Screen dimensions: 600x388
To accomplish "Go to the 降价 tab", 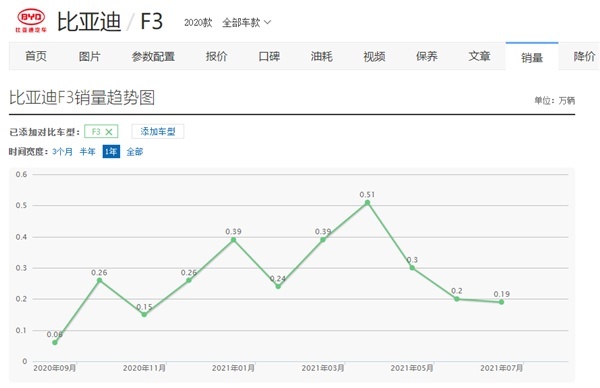I will click(584, 56).
